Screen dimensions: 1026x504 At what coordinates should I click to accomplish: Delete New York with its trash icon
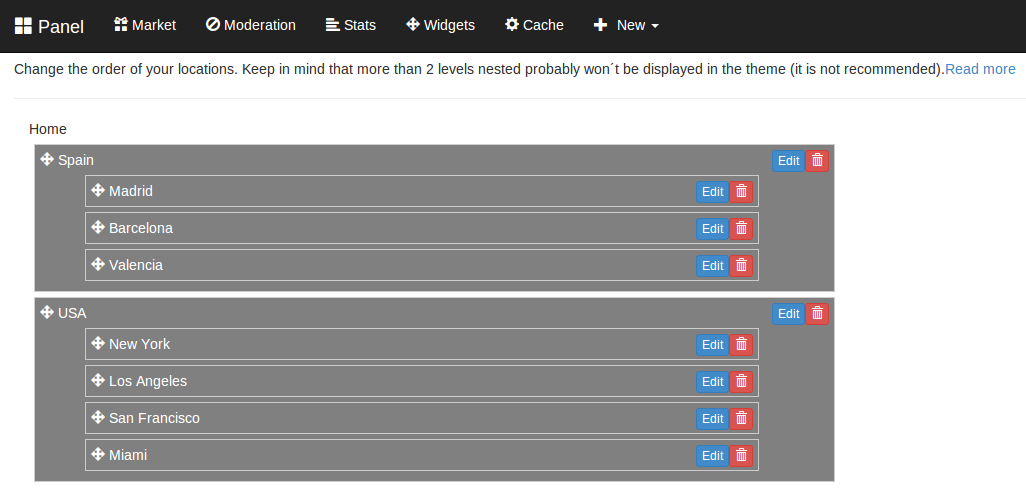[x=741, y=345]
